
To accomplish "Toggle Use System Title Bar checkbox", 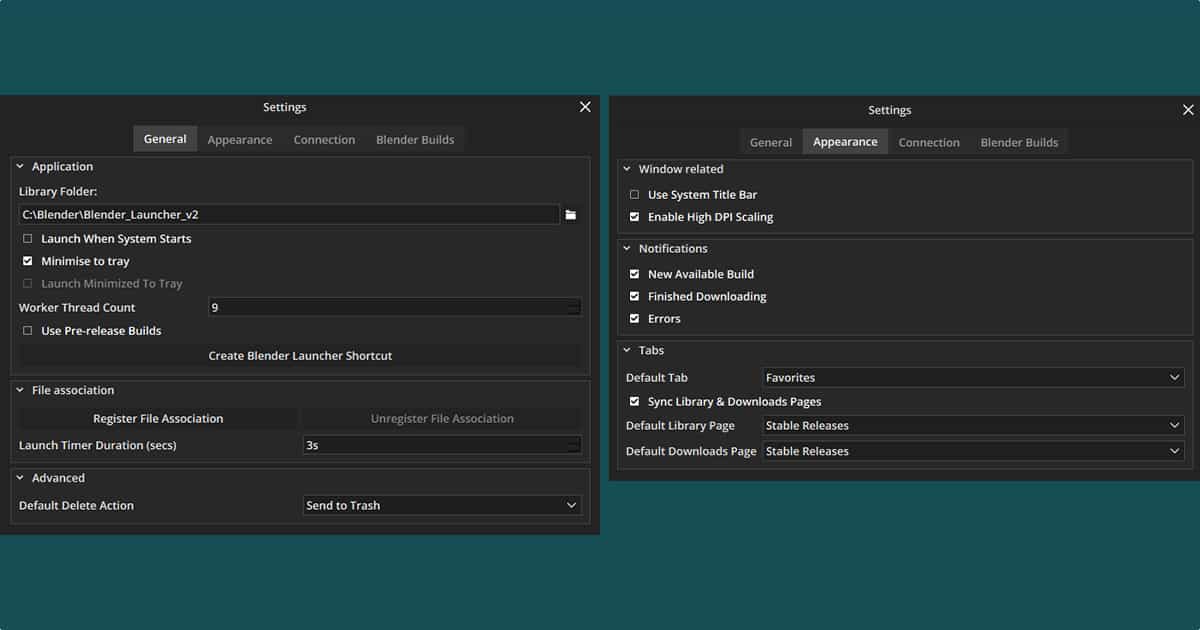I will [635, 195].
